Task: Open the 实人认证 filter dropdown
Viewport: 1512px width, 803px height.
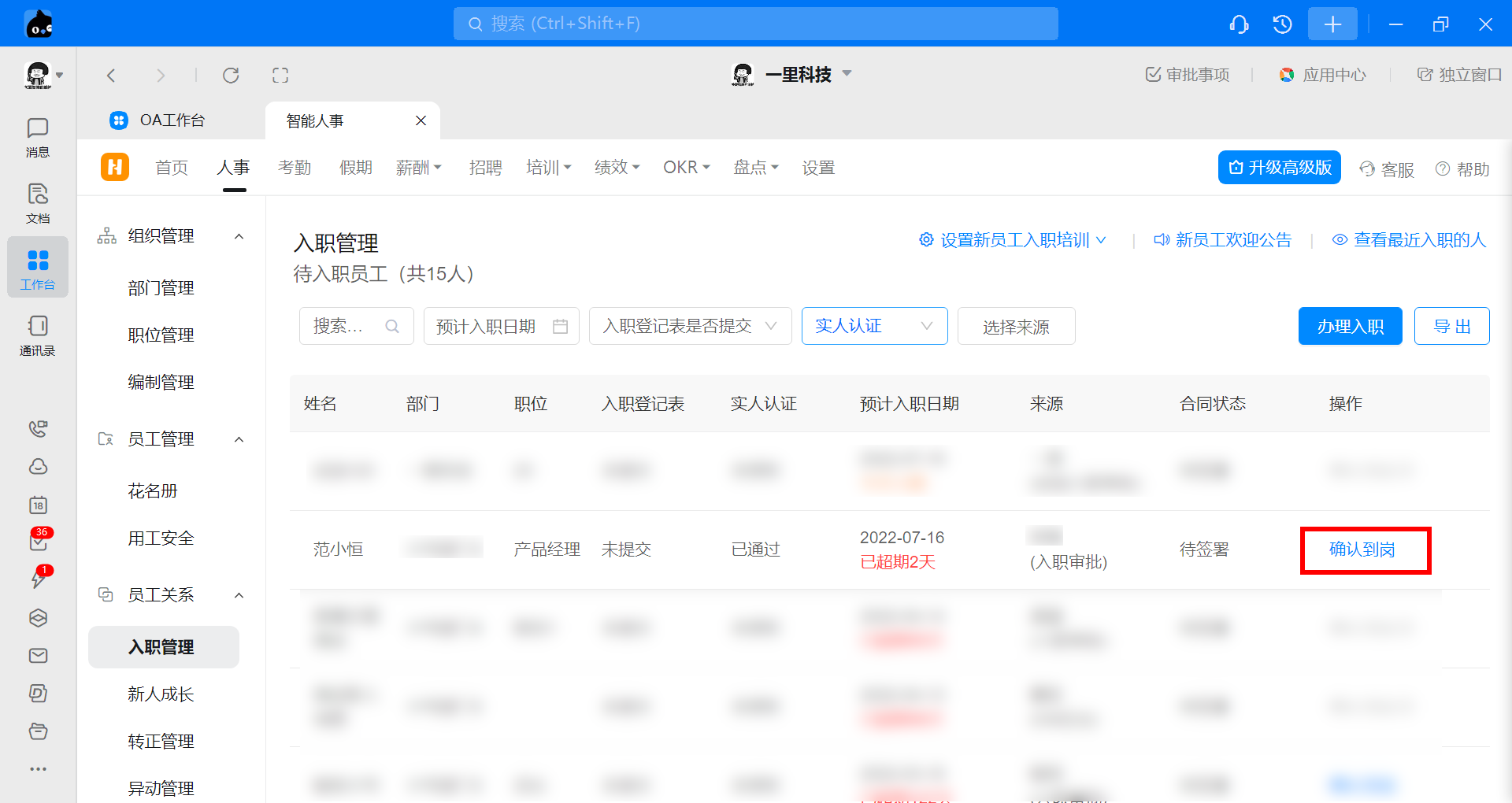Action: [874, 326]
